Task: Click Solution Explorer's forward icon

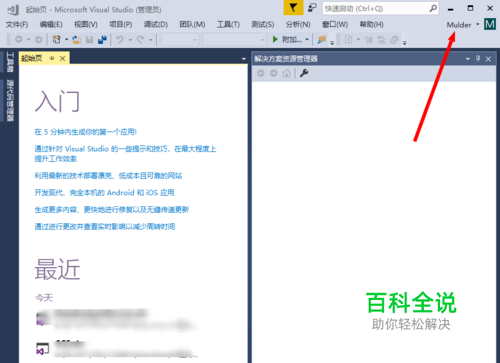Action: point(274,73)
